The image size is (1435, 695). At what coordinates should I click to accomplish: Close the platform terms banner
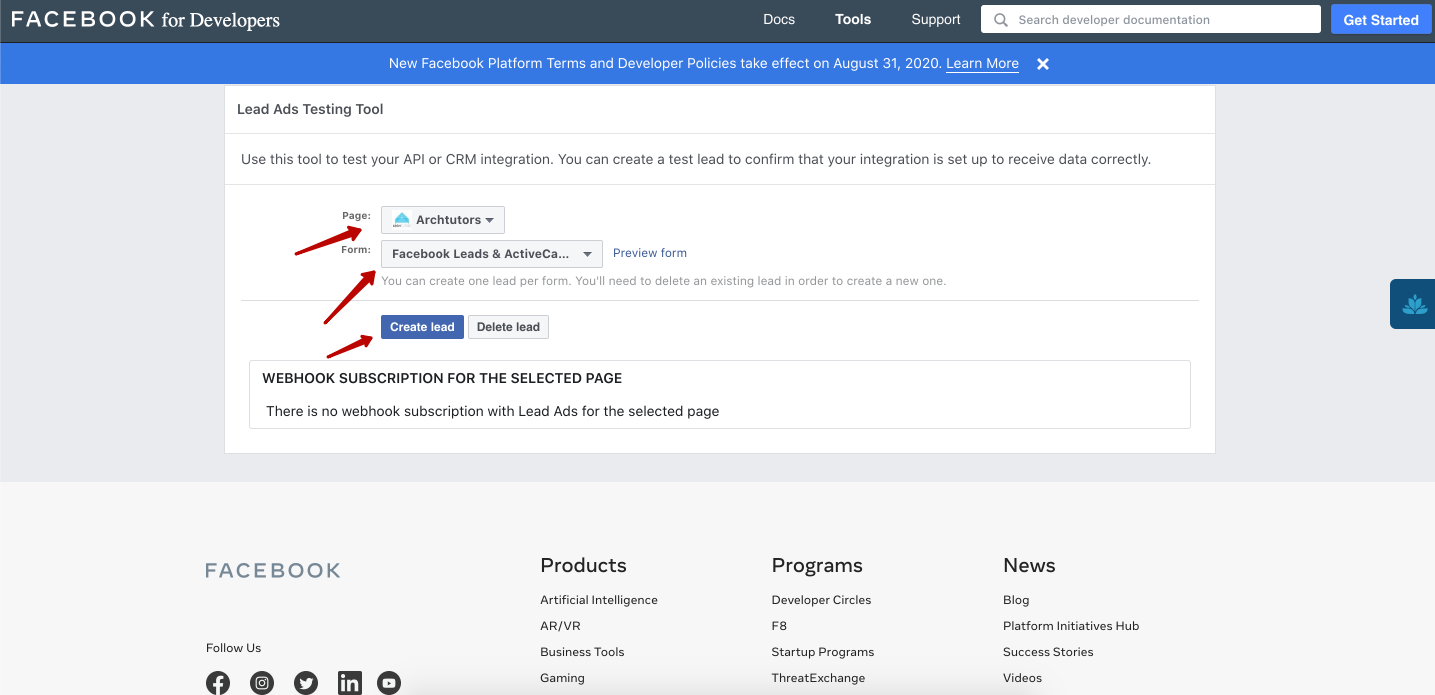1043,64
